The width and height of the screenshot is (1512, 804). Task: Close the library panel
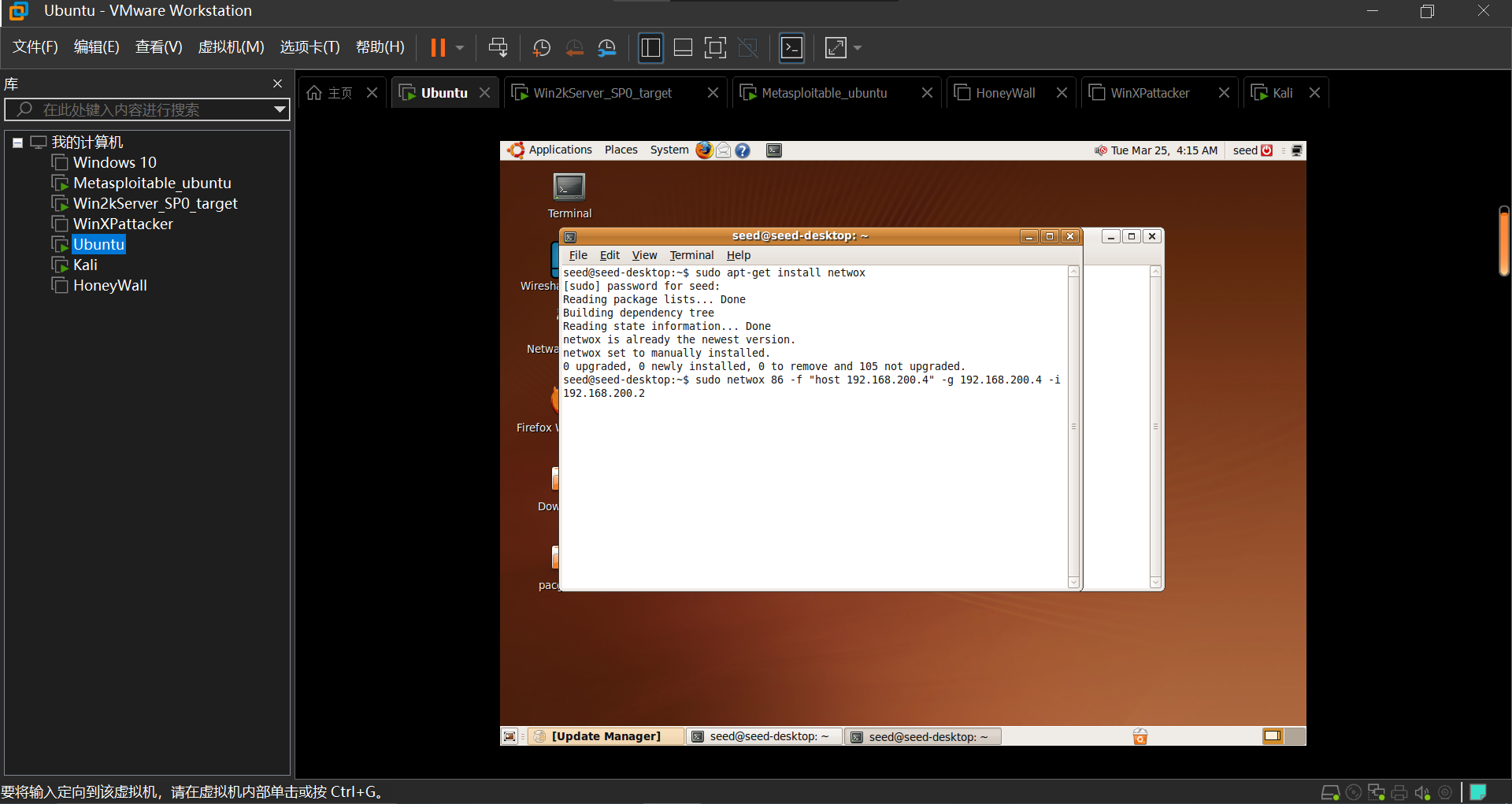(277, 83)
